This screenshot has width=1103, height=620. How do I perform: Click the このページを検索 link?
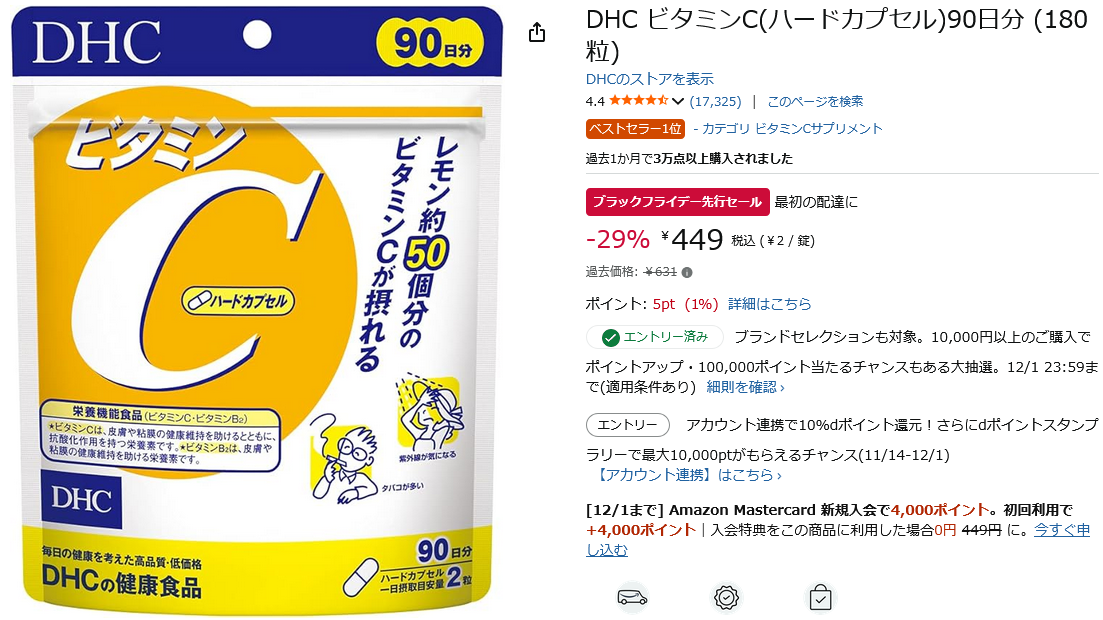[x=815, y=101]
